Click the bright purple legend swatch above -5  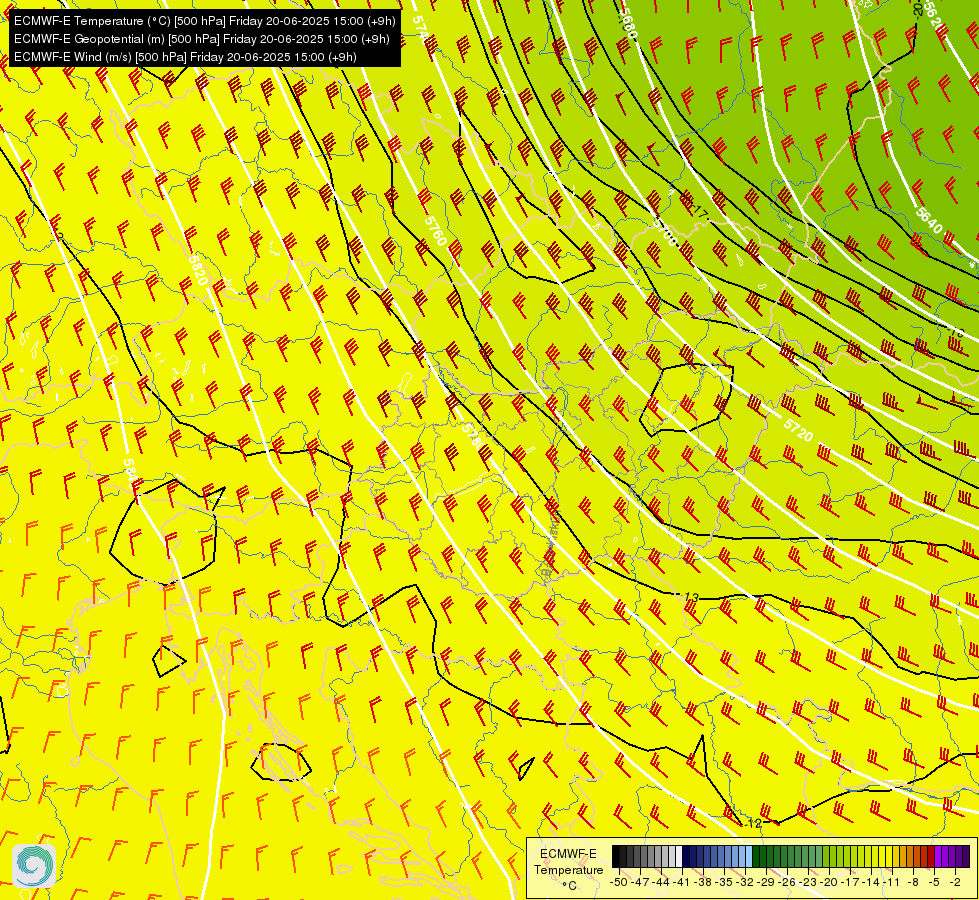[938, 857]
